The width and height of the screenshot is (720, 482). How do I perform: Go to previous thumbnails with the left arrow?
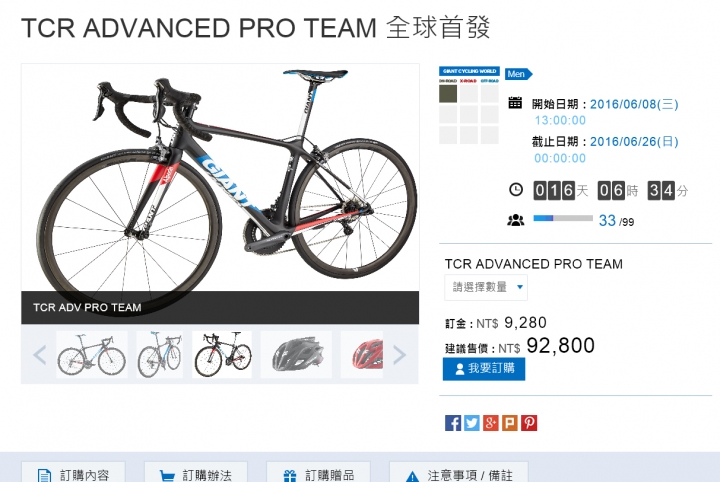[x=40, y=354]
